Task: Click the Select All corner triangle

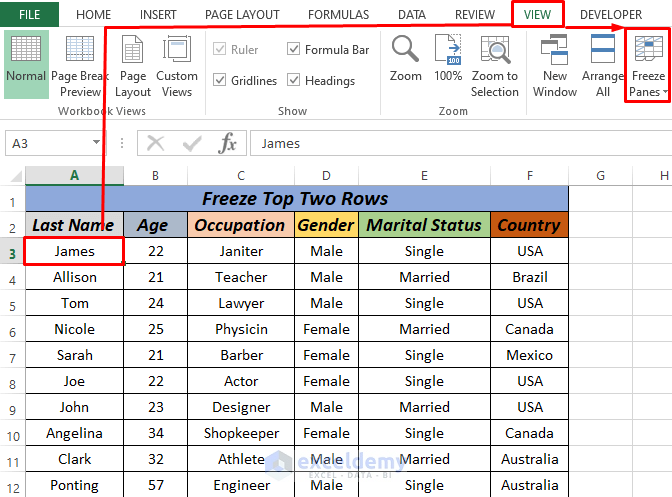Action: pos(15,176)
